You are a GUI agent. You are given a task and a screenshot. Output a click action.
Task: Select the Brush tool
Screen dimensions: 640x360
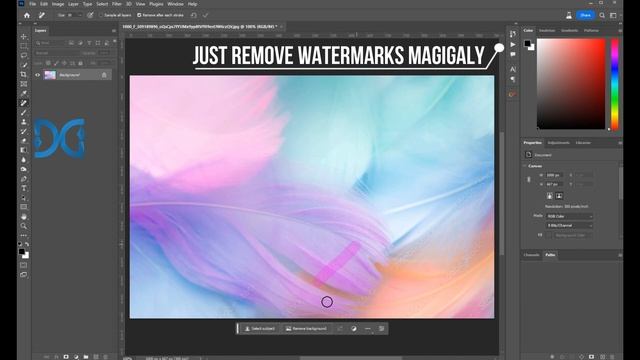click(x=24, y=112)
